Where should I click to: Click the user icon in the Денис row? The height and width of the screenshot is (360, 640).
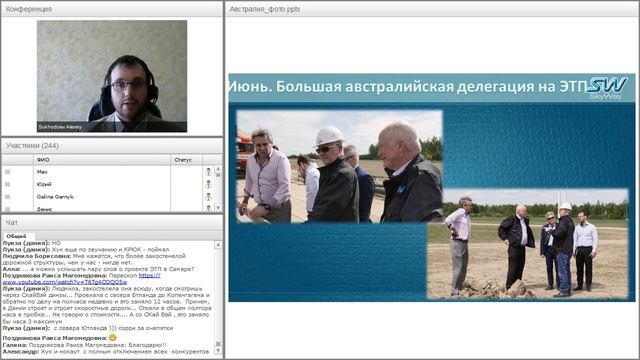click(209, 208)
